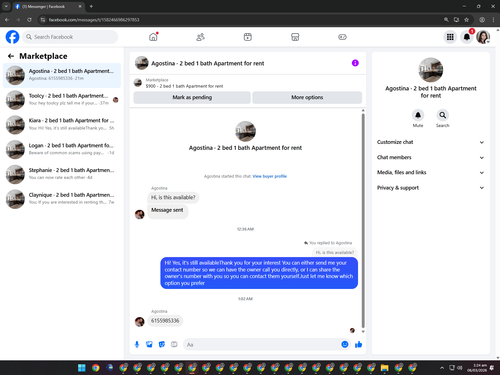This screenshot has height=375, width=500.
Task: Click apartment thumbnail in right info panel
Action: (430, 70)
